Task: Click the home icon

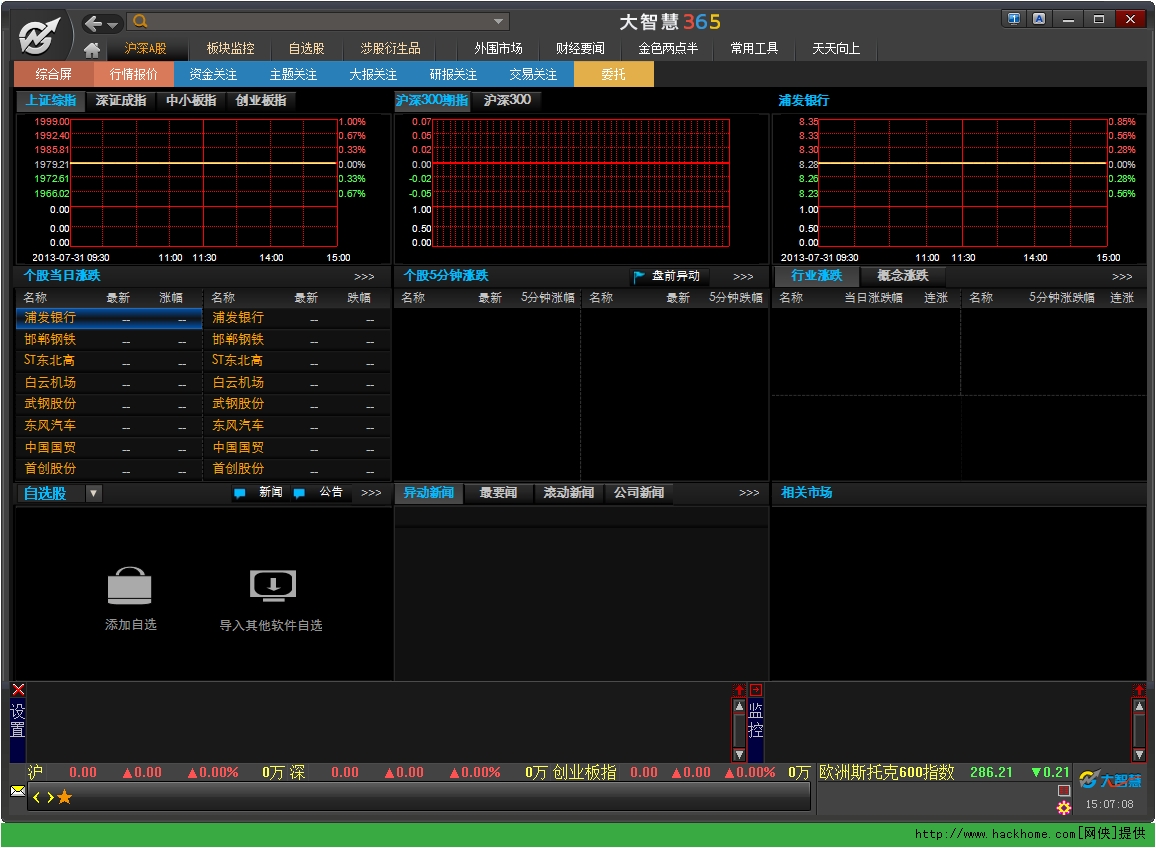Action: tap(91, 49)
